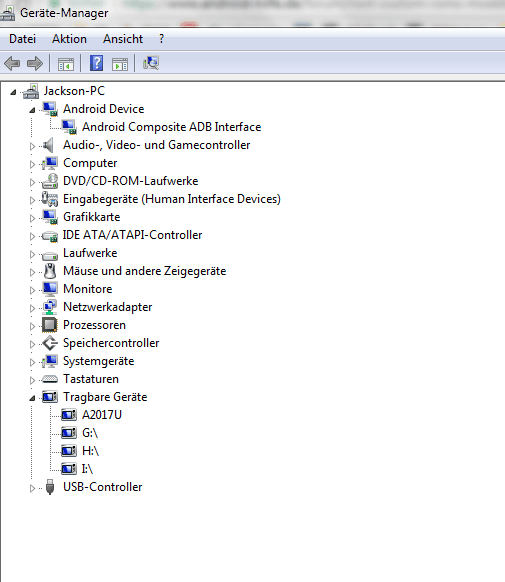Toggle the action pane toolbar icon

coord(120,64)
